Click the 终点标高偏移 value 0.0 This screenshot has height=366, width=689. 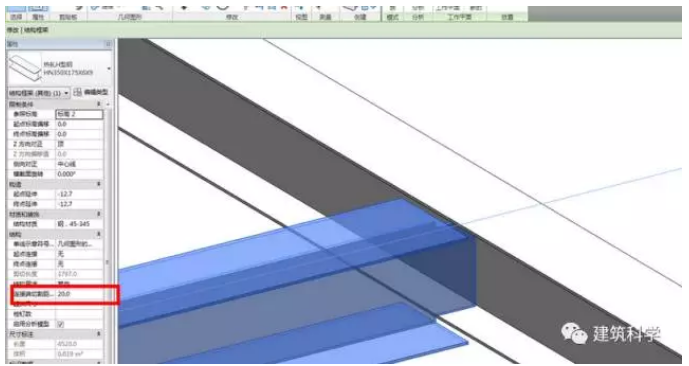(x=79, y=134)
